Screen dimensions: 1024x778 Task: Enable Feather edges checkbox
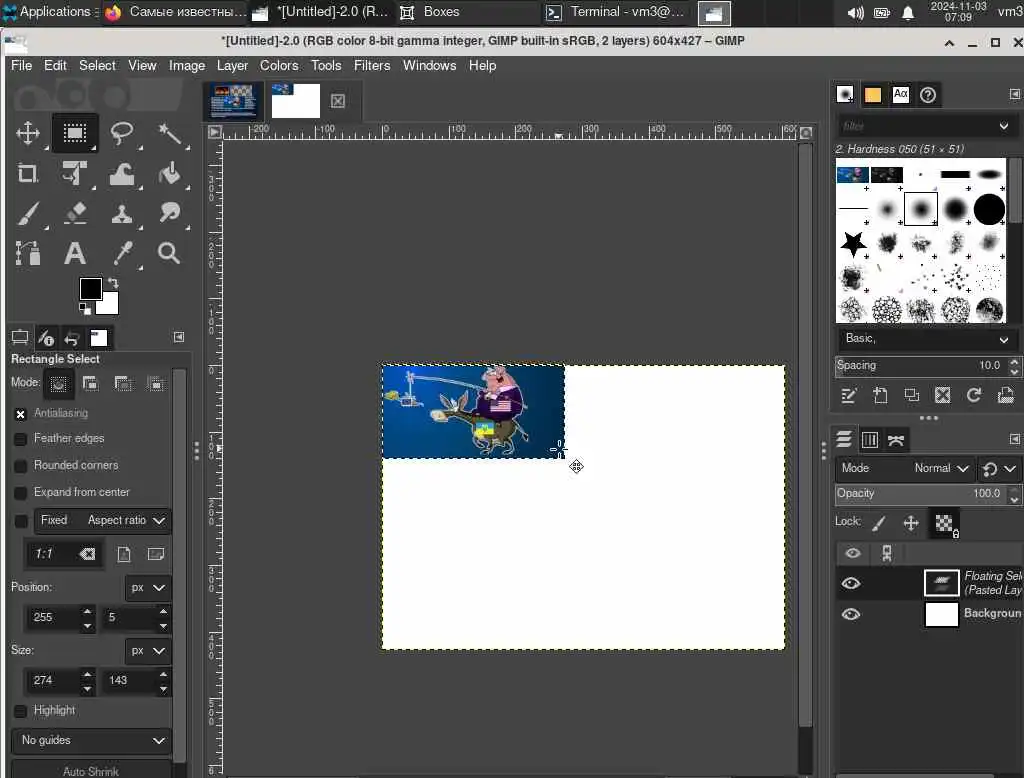(x=20, y=439)
